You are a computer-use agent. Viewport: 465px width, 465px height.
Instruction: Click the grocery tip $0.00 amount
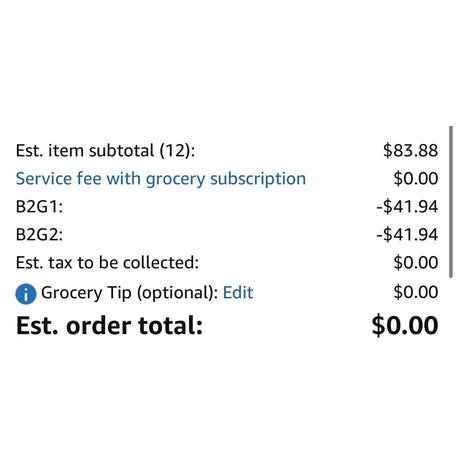(416, 292)
